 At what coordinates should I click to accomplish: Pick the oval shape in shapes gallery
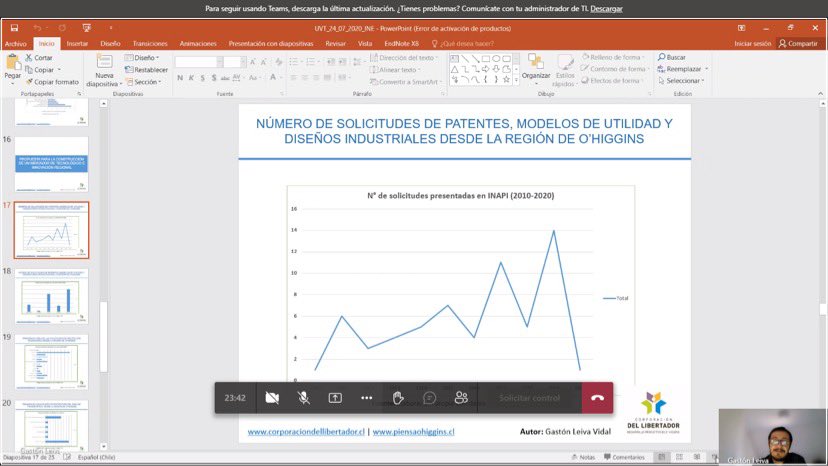click(x=496, y=59)
